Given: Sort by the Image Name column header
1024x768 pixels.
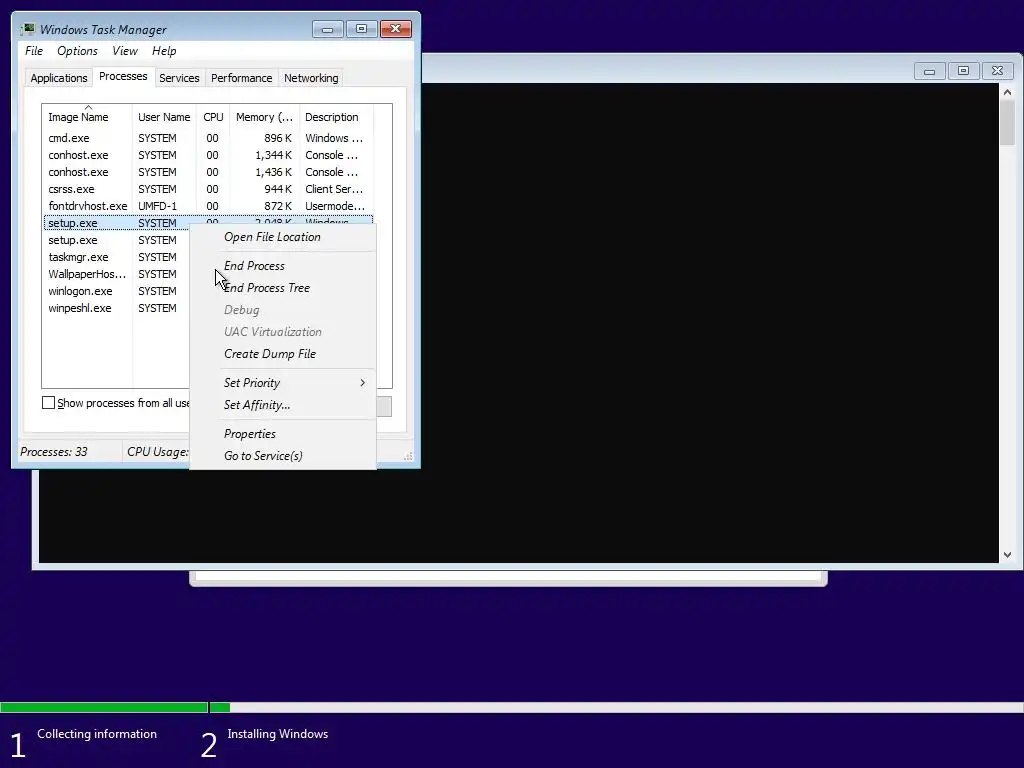Looking at the screenshot, I should (88, 117).
